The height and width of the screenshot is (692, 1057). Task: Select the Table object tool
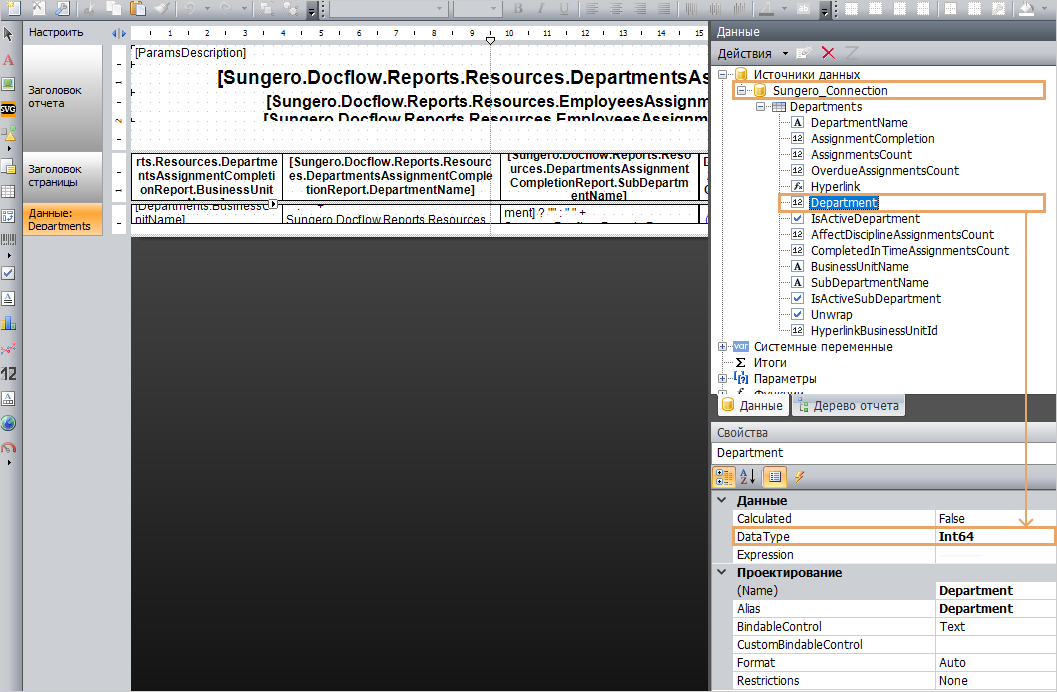point(8,191)
